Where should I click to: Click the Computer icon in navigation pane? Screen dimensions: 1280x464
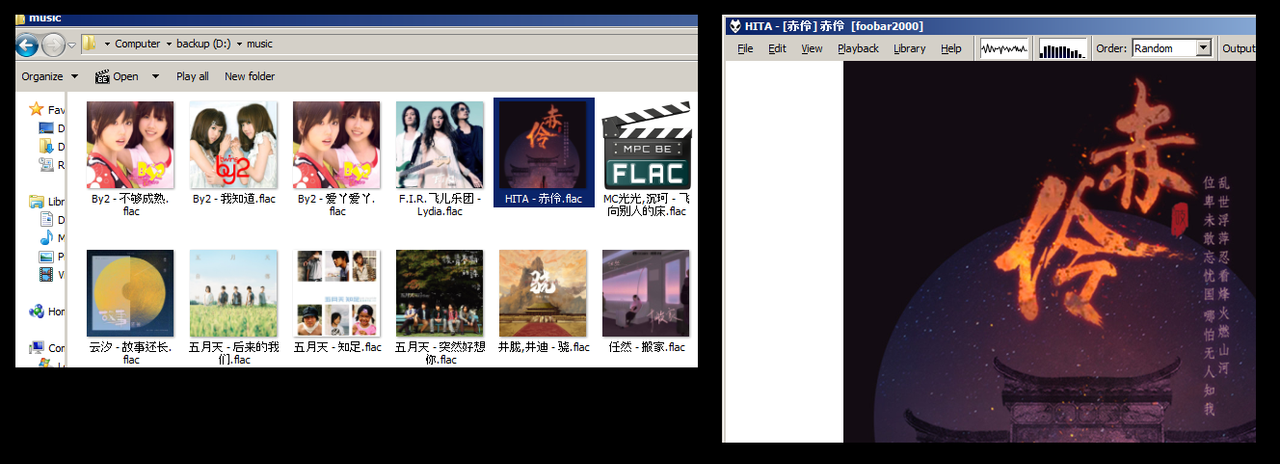pyautogui.click(x=36, y=348)
